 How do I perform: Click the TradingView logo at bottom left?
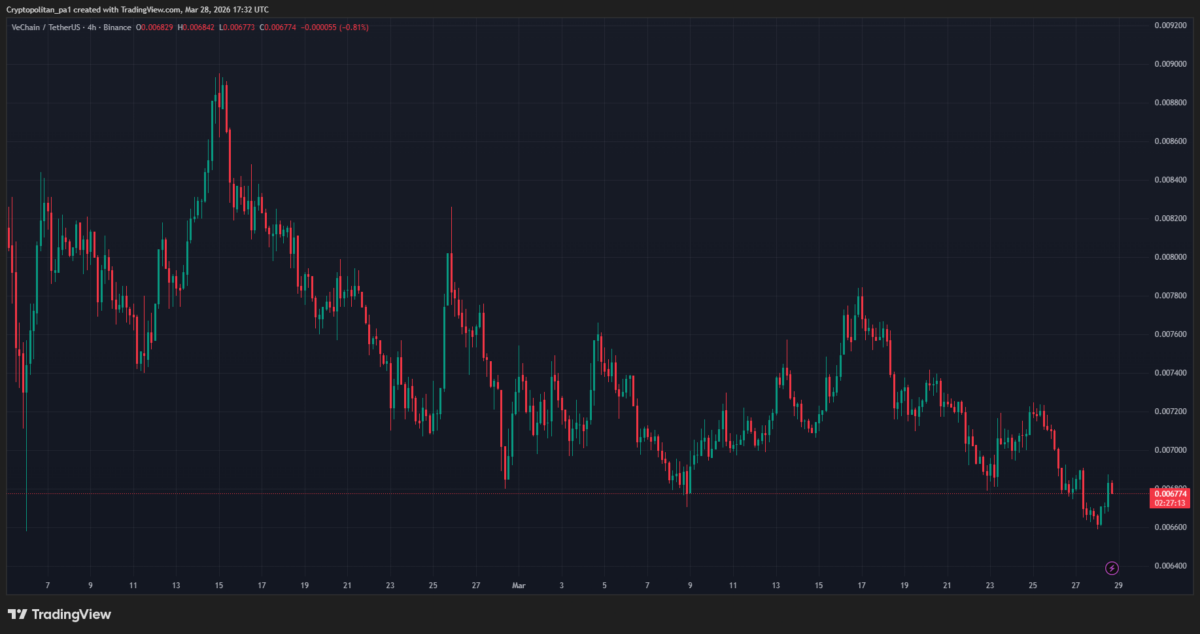click(60, 614)
